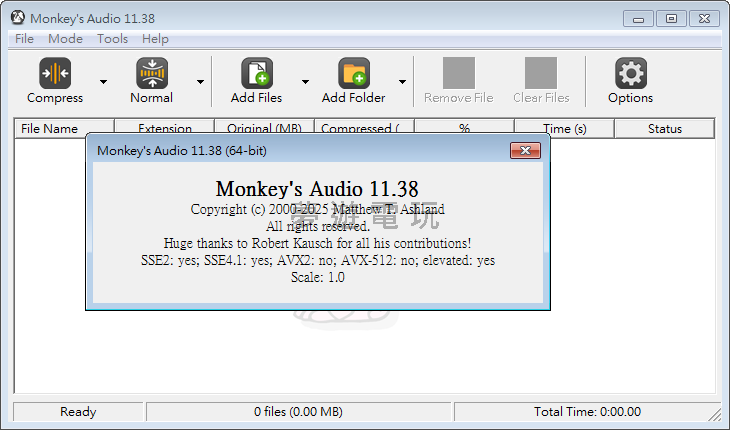The image size is (730, 430).
Task: Close the About Monkey's Audio dialog
Action: point(525,150)
